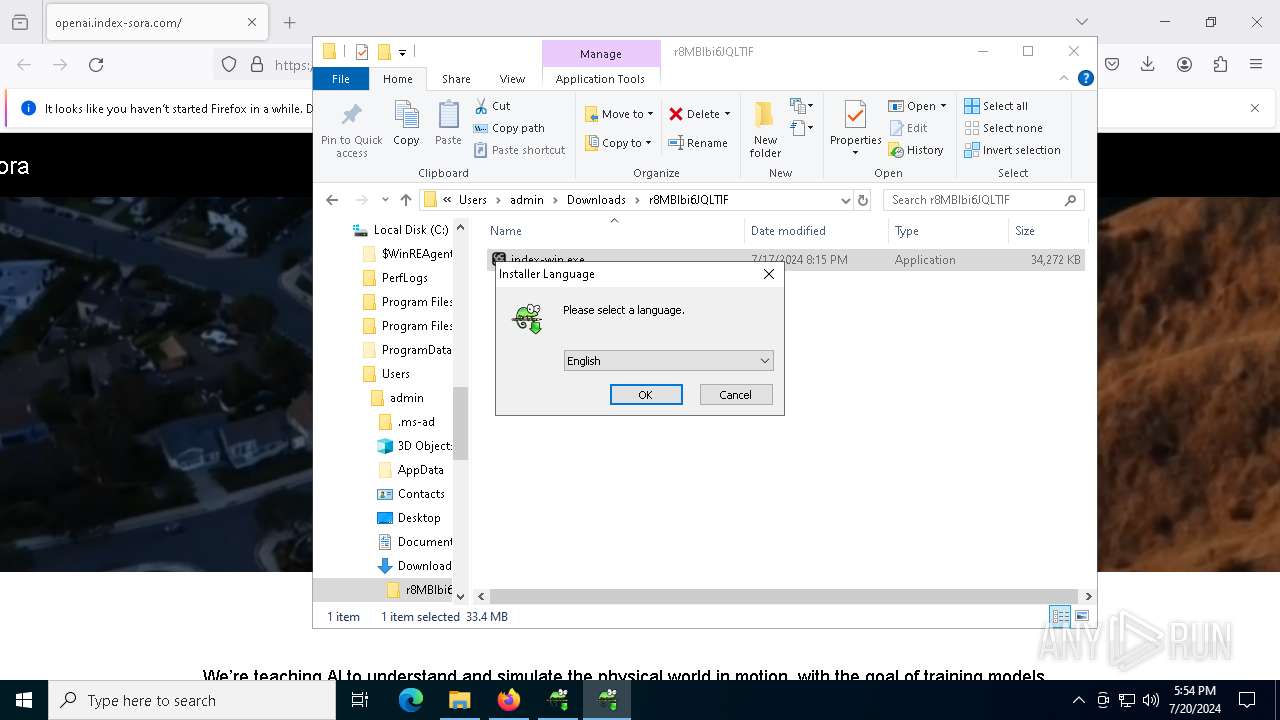Viewport: 1280px width, 720px height.
Task: Click the Cut command
Action: [x=492, y=106]
